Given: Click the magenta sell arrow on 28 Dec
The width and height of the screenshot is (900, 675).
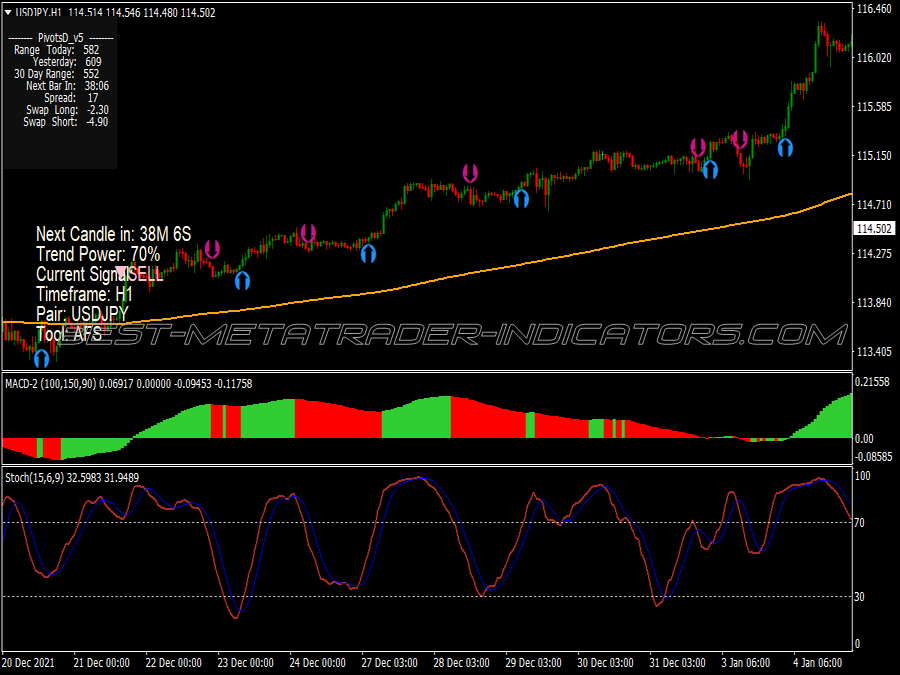Looking at the screenshot, I should click(x=470, y=173).
